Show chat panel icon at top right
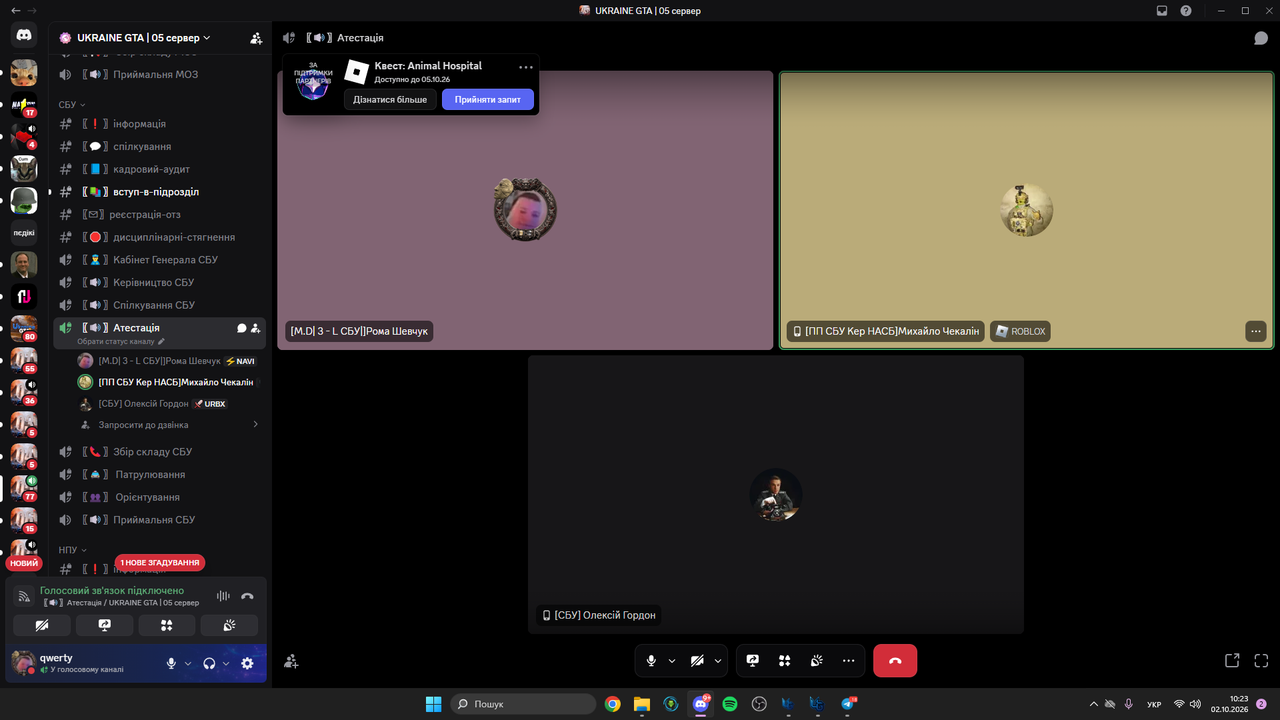Screen dimensions: 1280x720 (x=1261, y=38)
